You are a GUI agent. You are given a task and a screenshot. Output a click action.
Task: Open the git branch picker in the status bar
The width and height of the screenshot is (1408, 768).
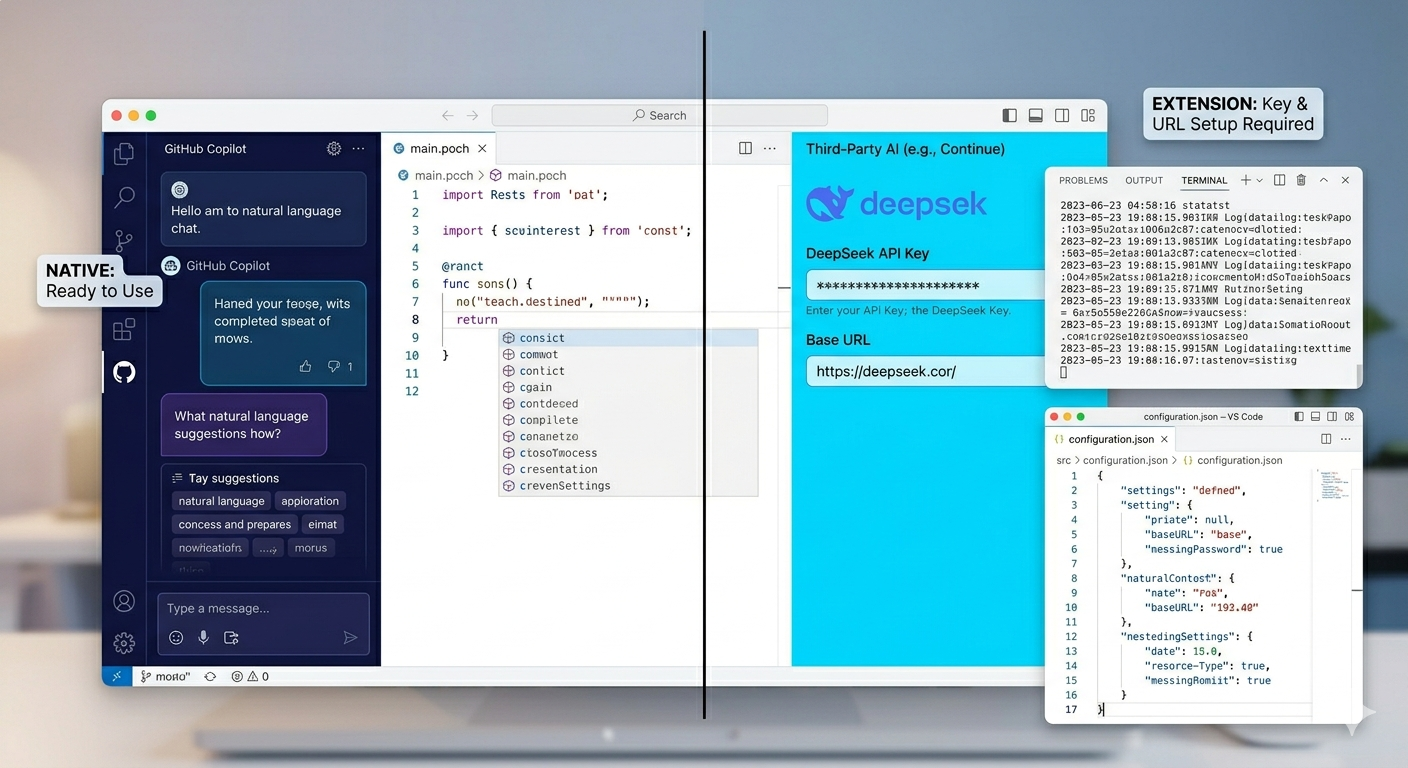pyautogui.click(x=166, y=676)
